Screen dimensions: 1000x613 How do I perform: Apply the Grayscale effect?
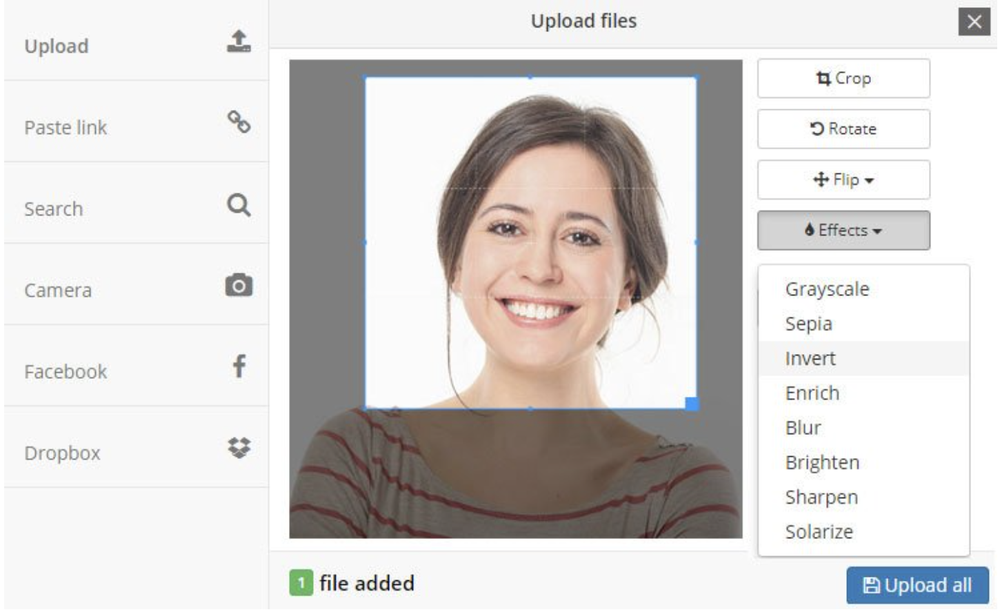[x=864, y=289]
